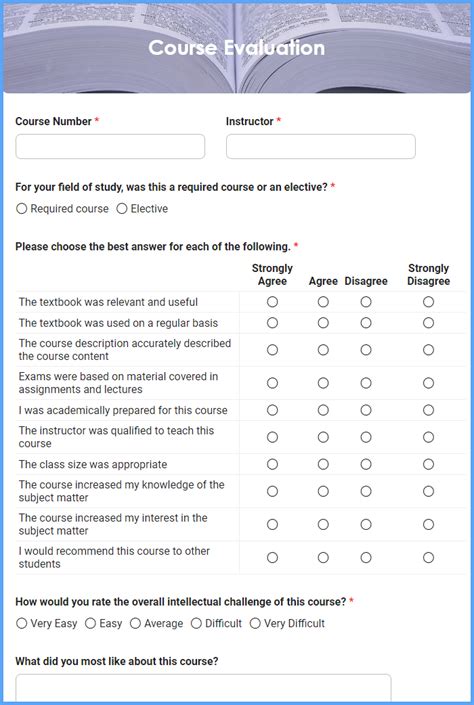474x705 pixels.
Task: Pick Agree for recommend course to other students
Action: coord(323,558)
